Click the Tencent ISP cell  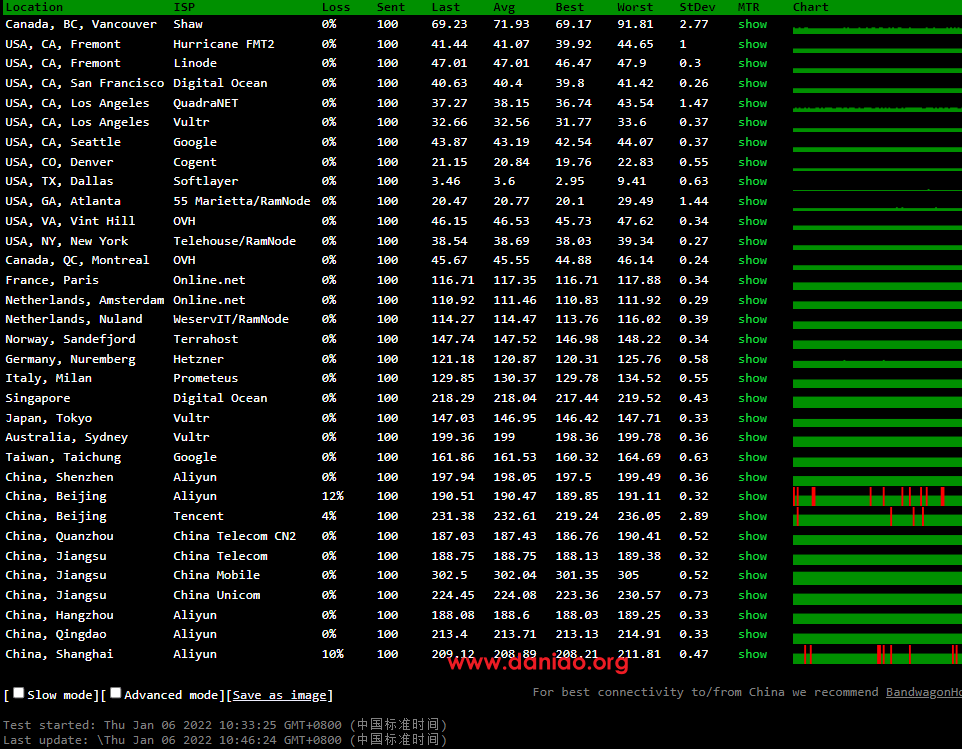click(198, 516)
